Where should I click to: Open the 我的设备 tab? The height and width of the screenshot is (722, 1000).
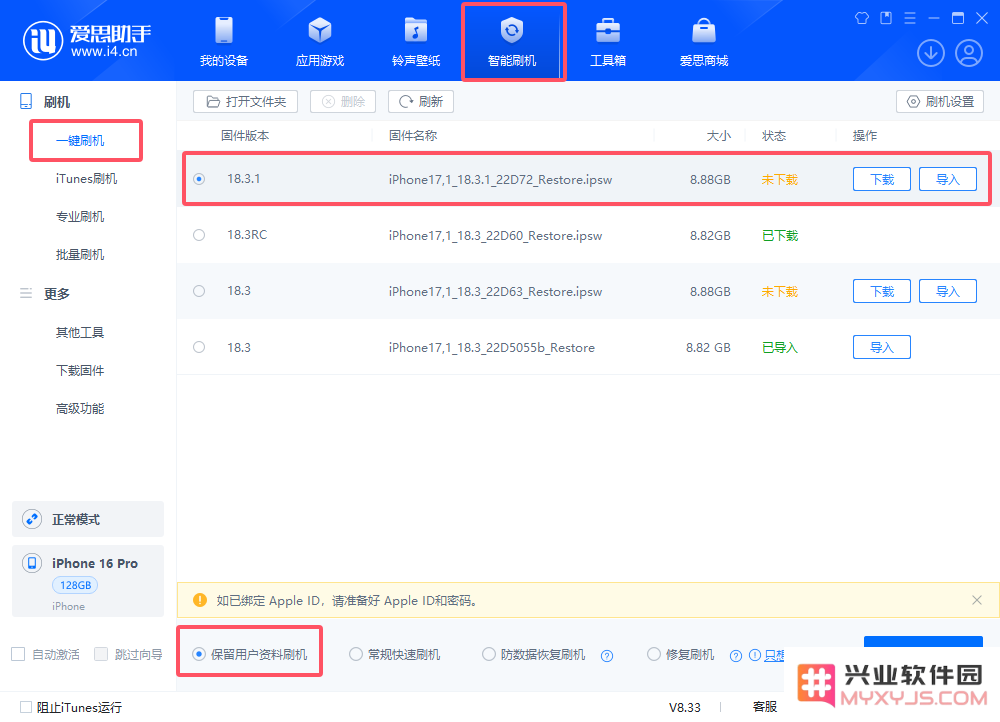(224, 41)
